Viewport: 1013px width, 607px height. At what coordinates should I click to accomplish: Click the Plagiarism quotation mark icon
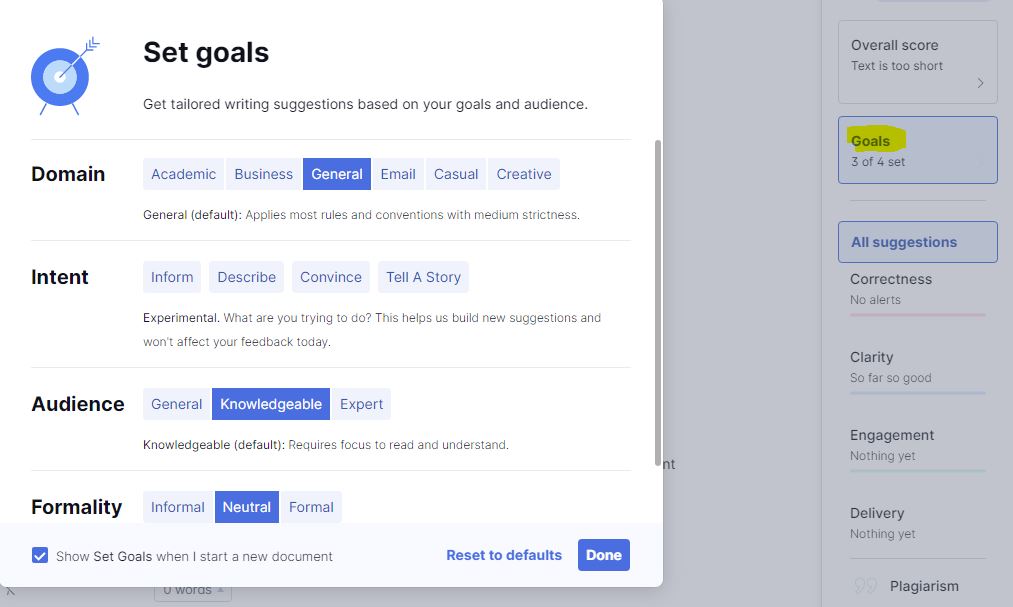pyautogui.click(x=866, y=586)
